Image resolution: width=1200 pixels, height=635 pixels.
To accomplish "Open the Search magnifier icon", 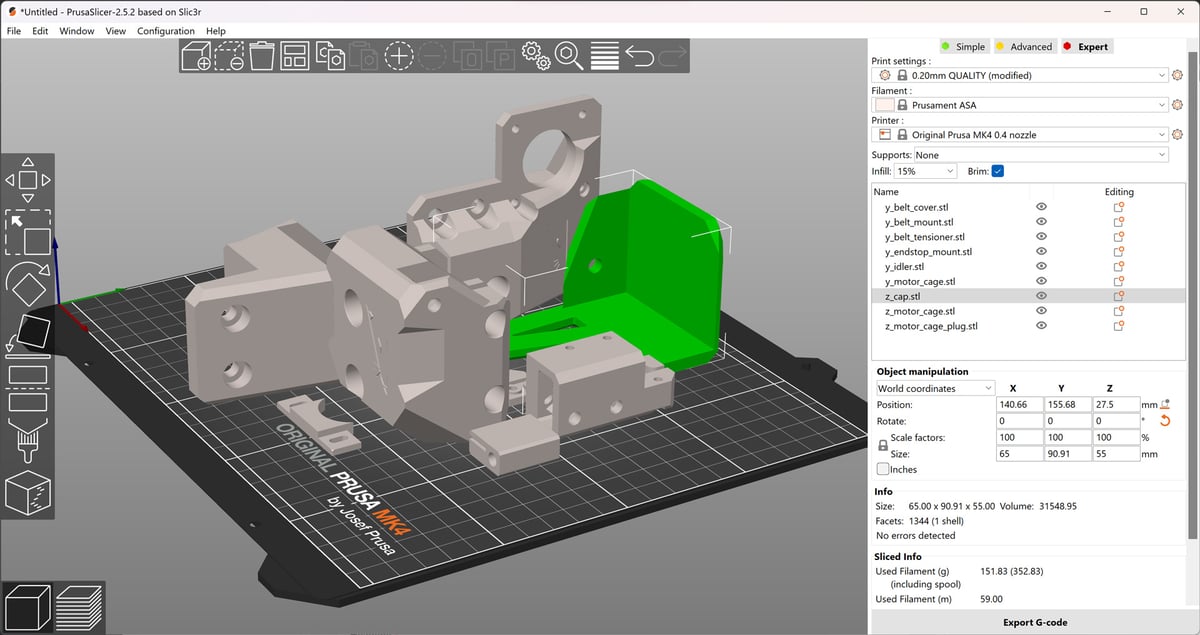I will click(569, 55).
